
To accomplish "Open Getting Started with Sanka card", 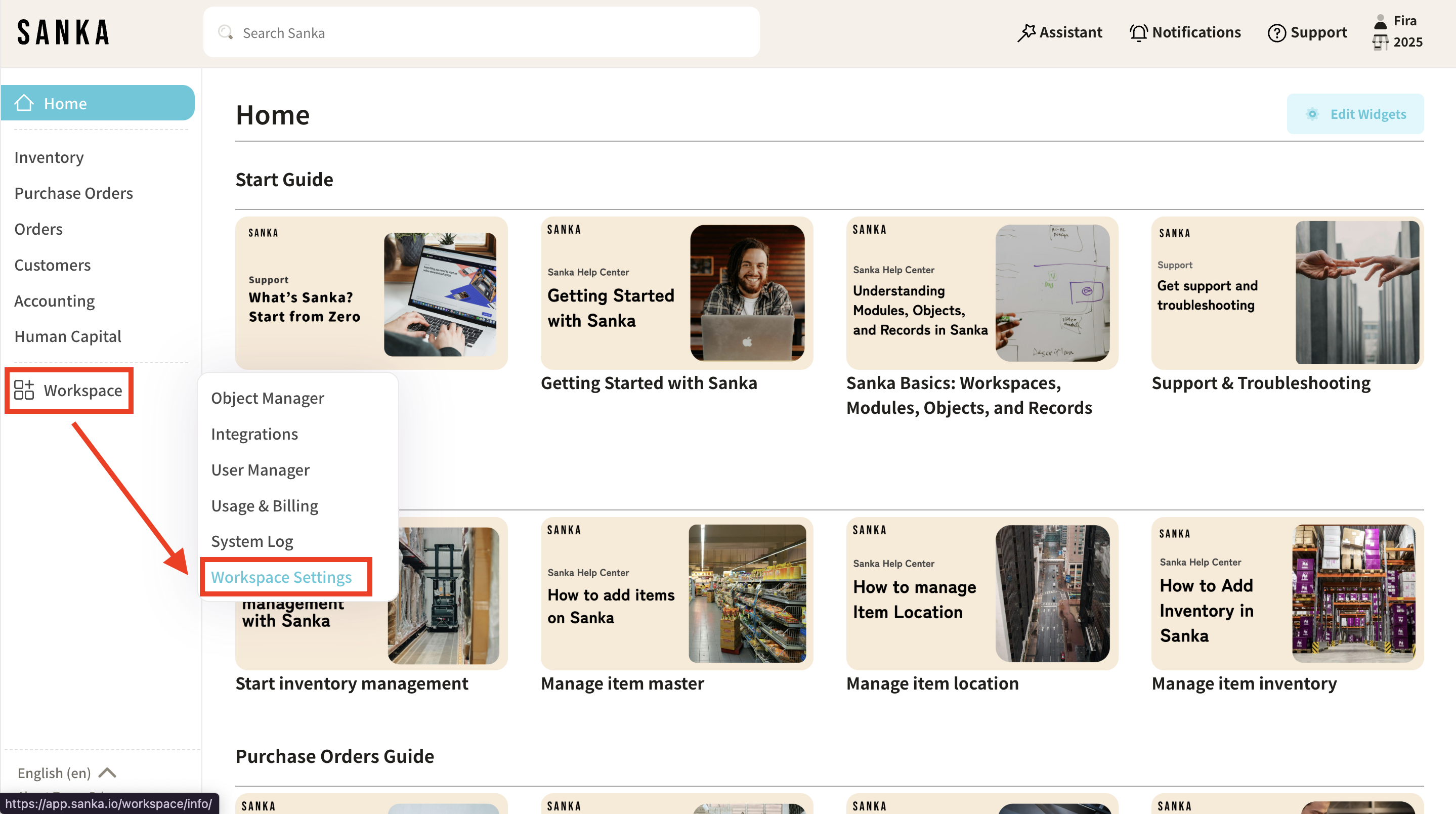I will pyautogui.click(x=676, y=293).
